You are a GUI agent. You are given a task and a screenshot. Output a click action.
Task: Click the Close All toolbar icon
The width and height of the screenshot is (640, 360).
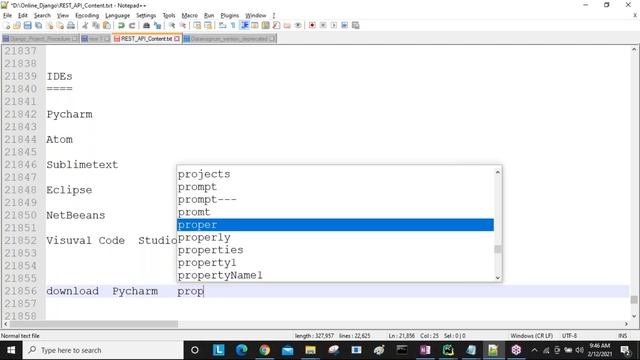pos(60,25)
